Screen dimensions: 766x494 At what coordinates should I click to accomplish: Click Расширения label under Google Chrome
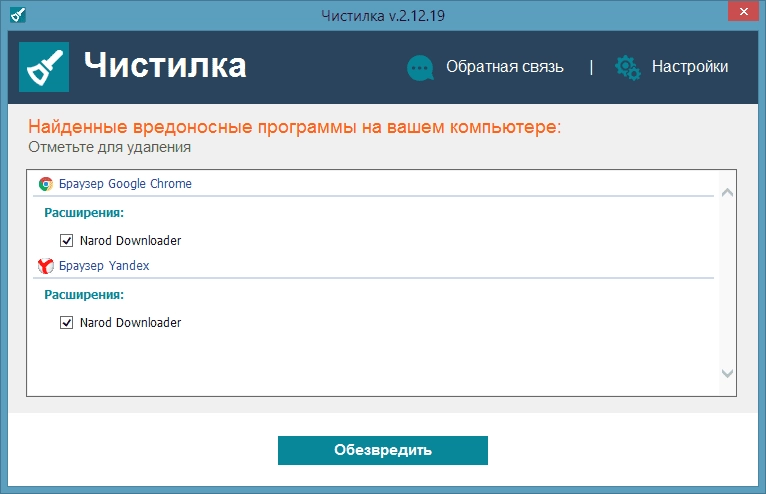(84, 213)
